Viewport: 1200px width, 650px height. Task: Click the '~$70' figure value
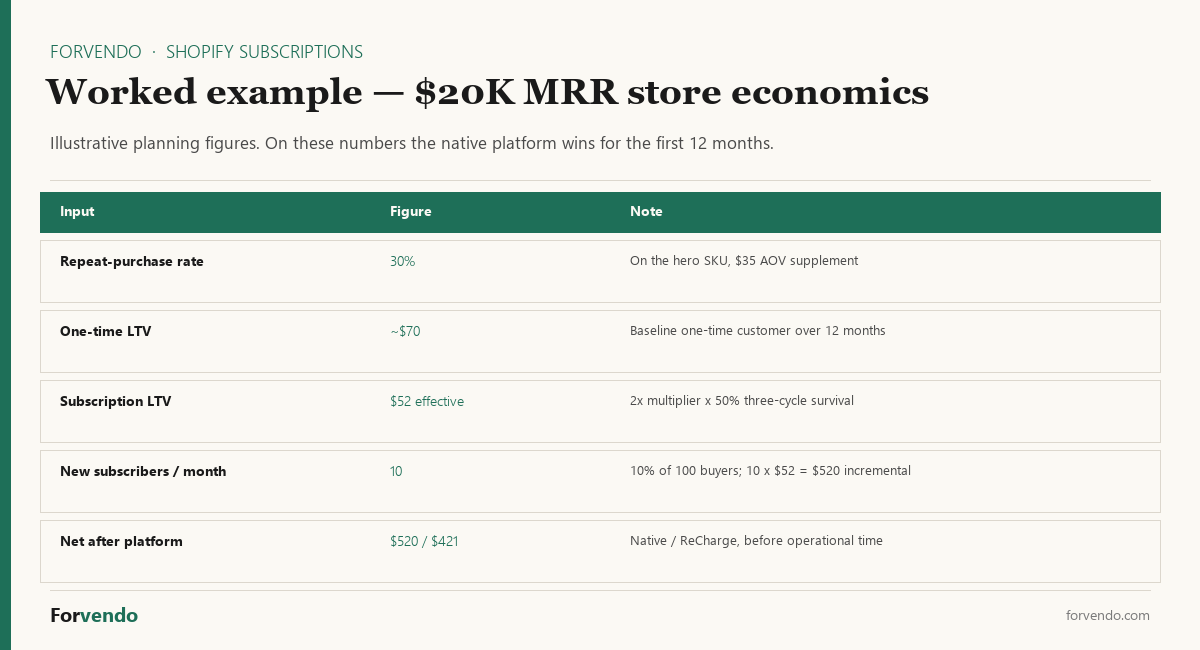[405, 331]
